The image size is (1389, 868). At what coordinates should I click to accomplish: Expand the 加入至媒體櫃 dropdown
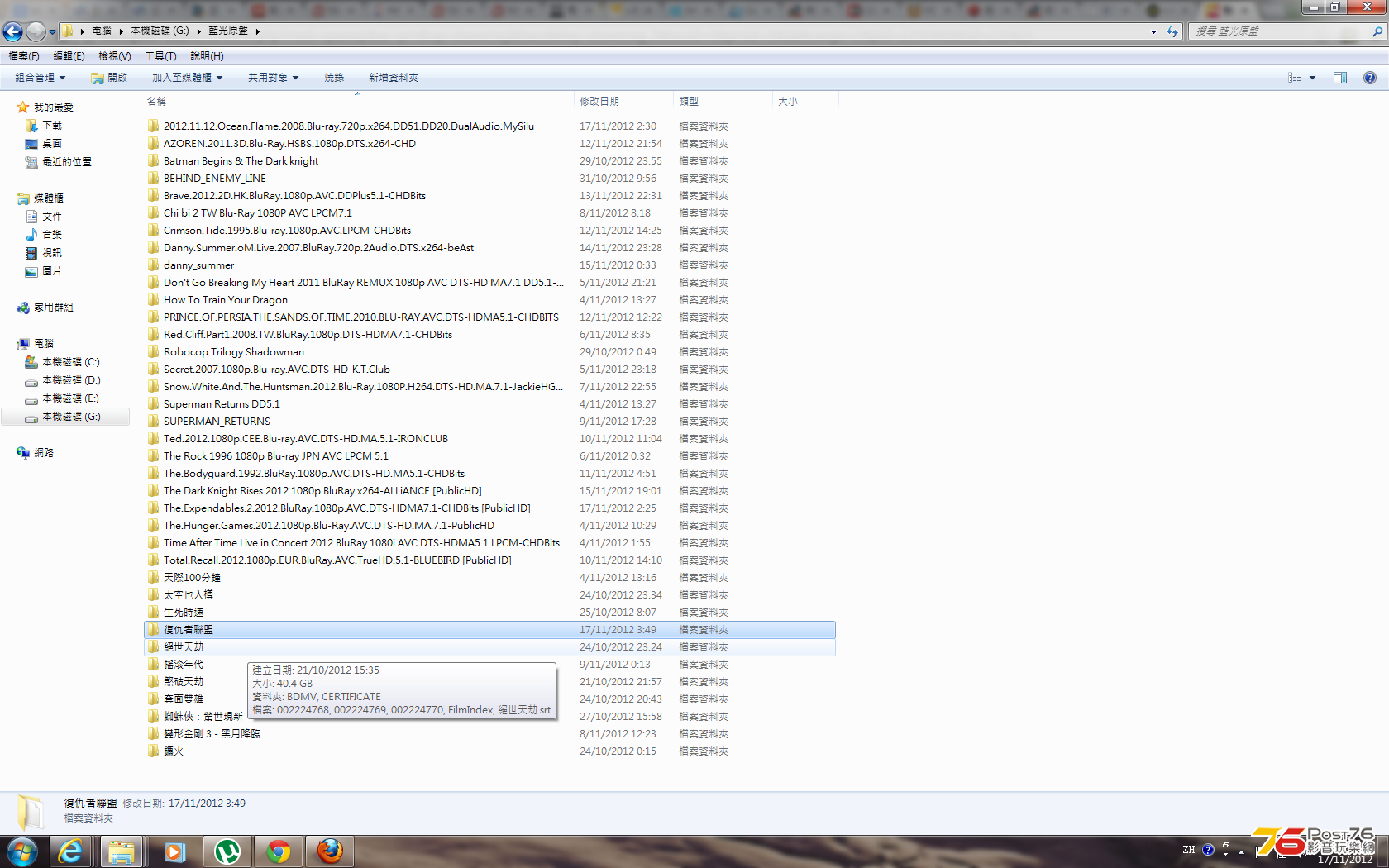(188, 78)
